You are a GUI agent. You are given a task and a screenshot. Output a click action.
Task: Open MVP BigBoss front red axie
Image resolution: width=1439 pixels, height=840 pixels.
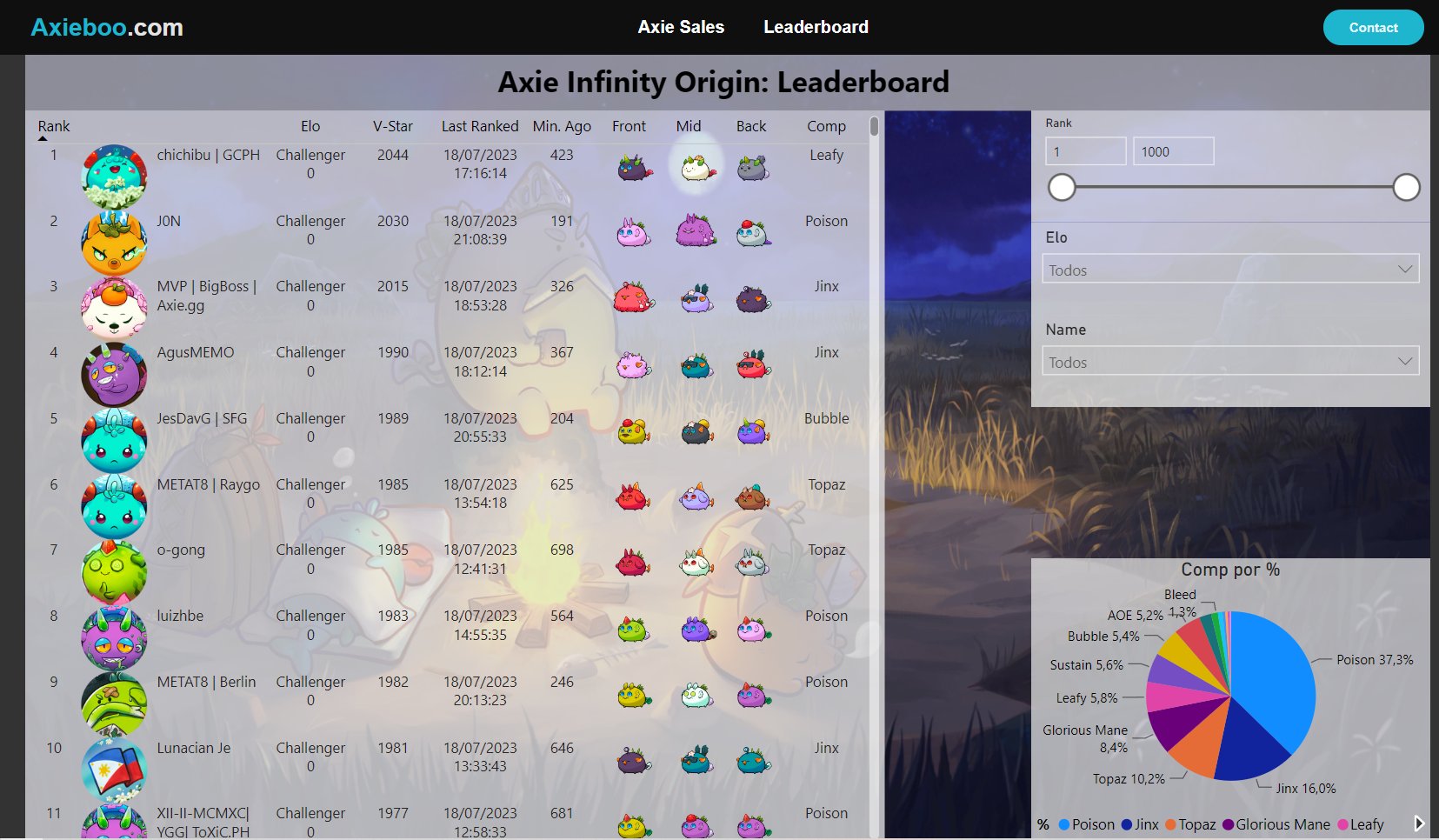(x=634, y=298)
